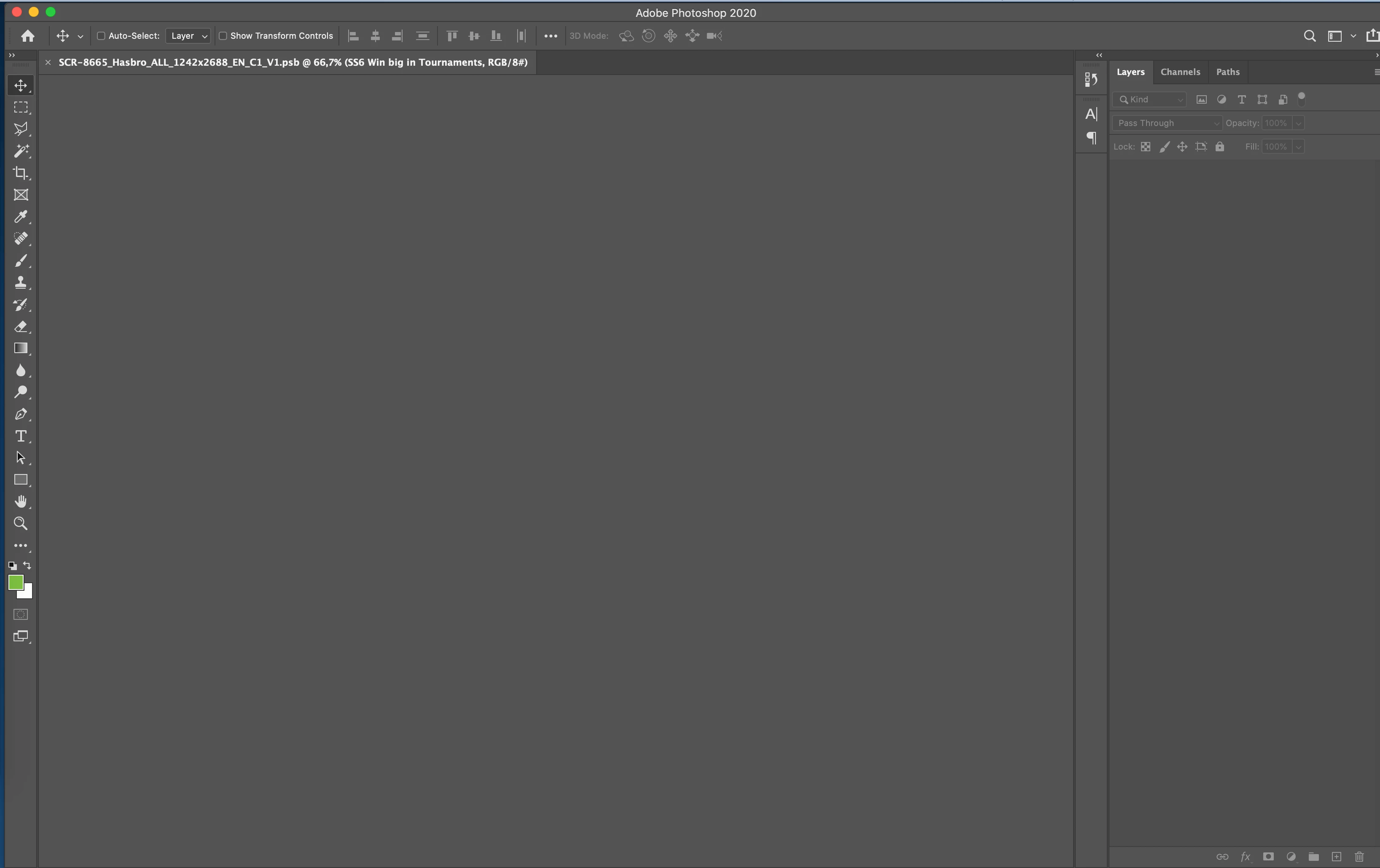Open the Kind filter dropdown
1380x868 pixels.
point(1149,100)
